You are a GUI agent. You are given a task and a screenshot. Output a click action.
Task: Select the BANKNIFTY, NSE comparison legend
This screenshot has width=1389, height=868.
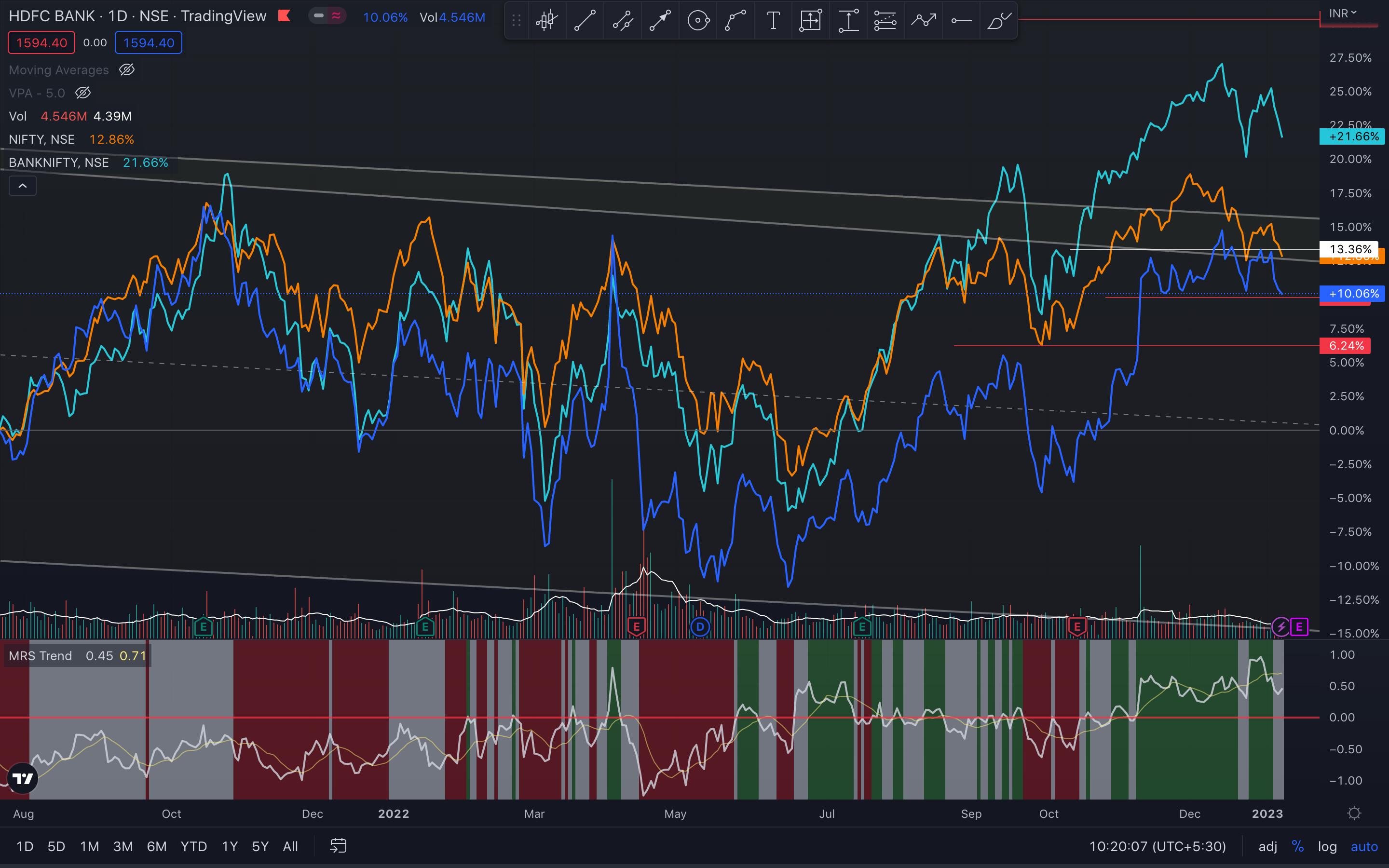pyautogui.click(x=58, y=163)
